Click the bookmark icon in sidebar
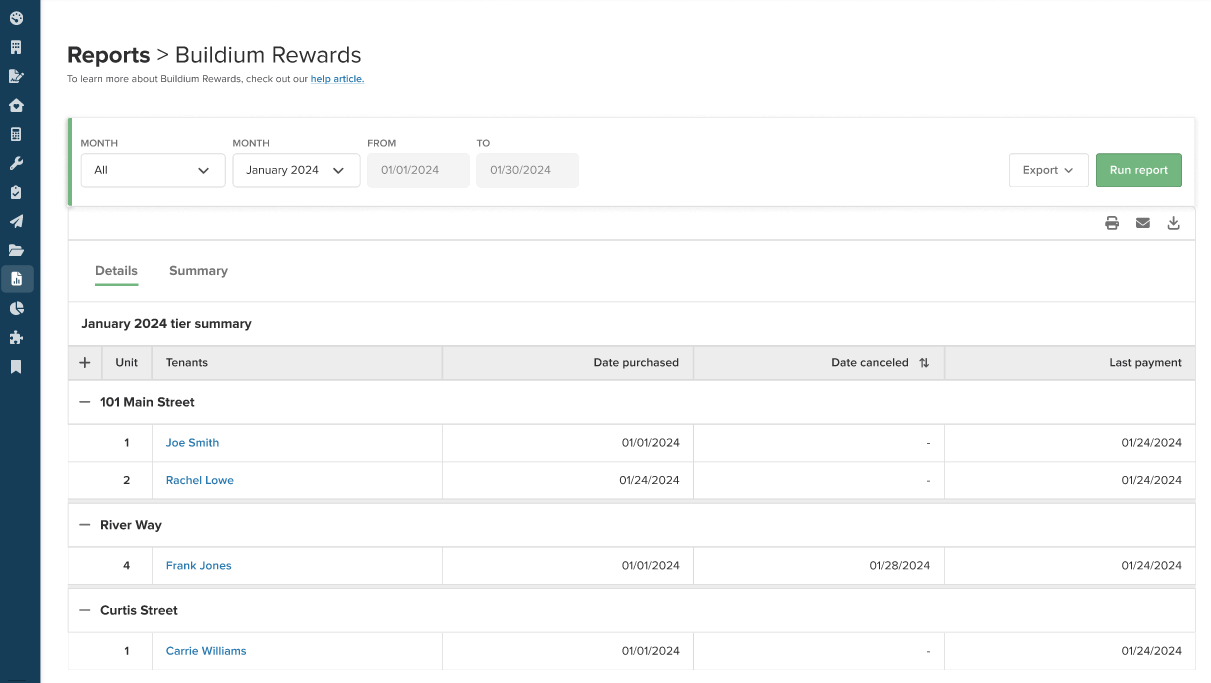Screen dimensions: 1211x683 [16, 367]
